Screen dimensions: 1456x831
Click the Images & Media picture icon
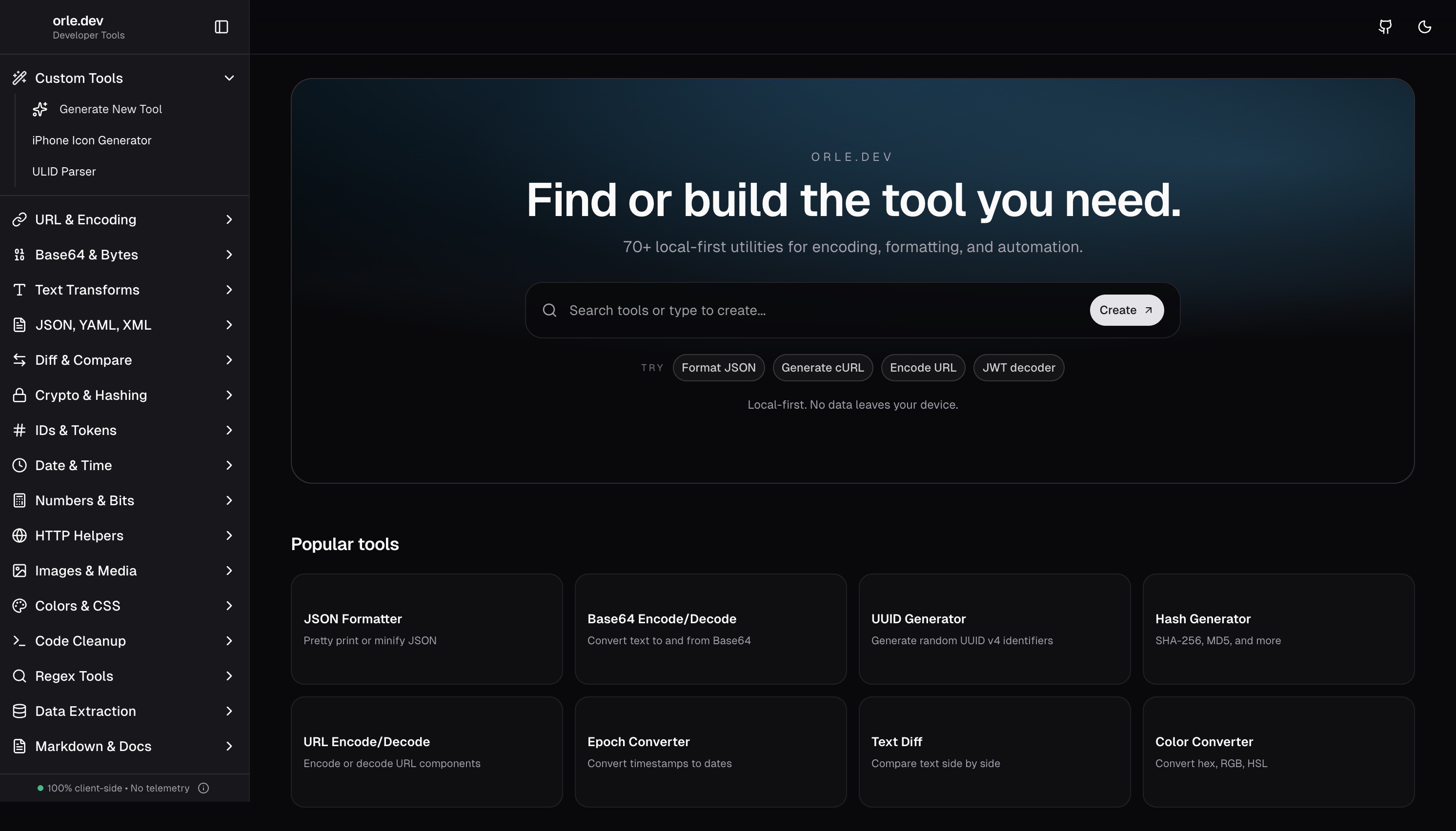[20, 570]
